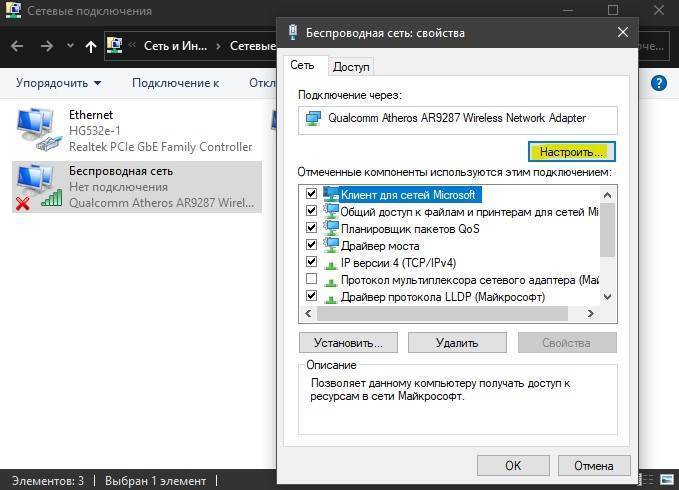Switch to large icons view in status bar

(667, 479)
